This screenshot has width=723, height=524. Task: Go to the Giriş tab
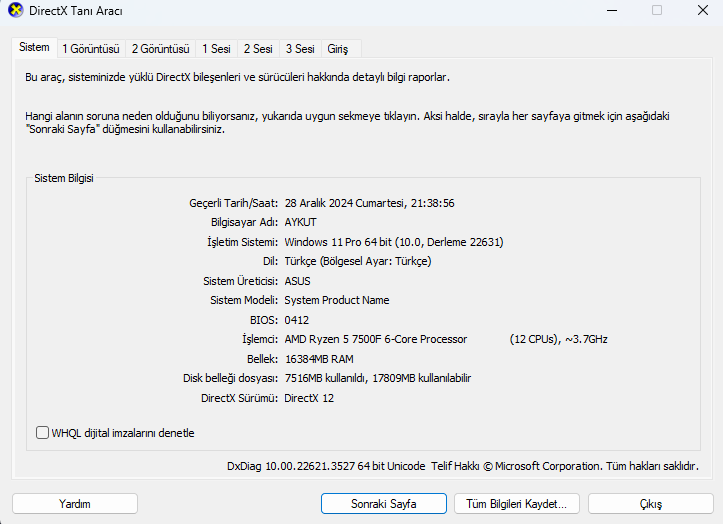click(x=338, y=49)
